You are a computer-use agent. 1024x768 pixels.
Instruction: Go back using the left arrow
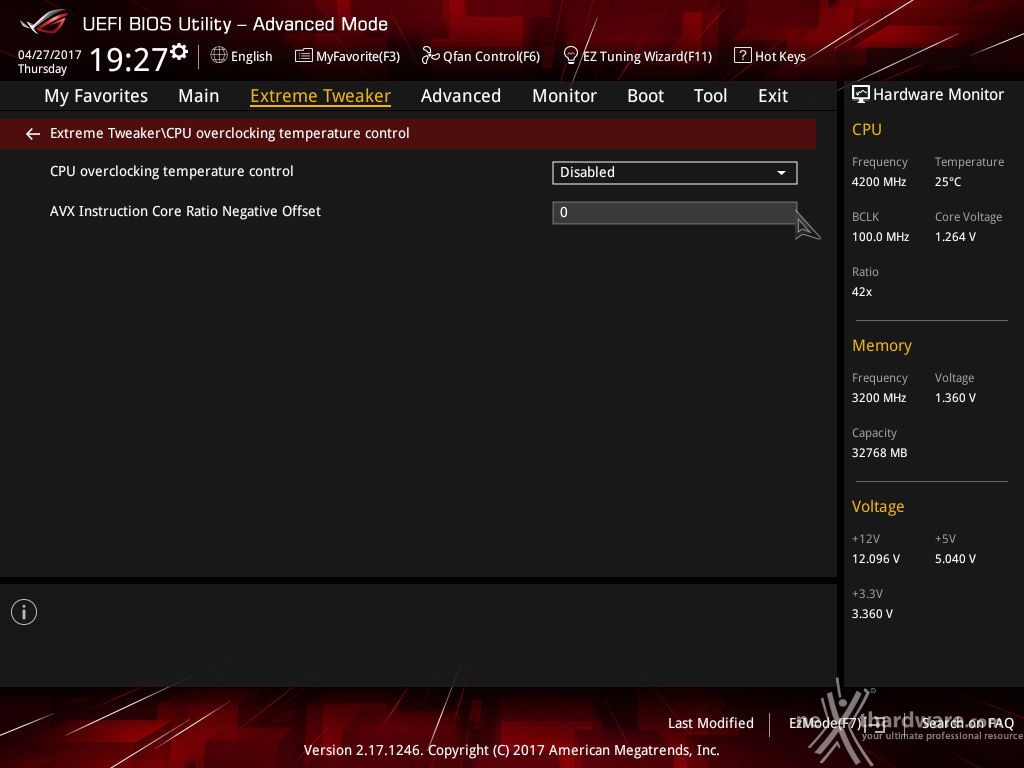pyautogui.click(x=33, y=134)
